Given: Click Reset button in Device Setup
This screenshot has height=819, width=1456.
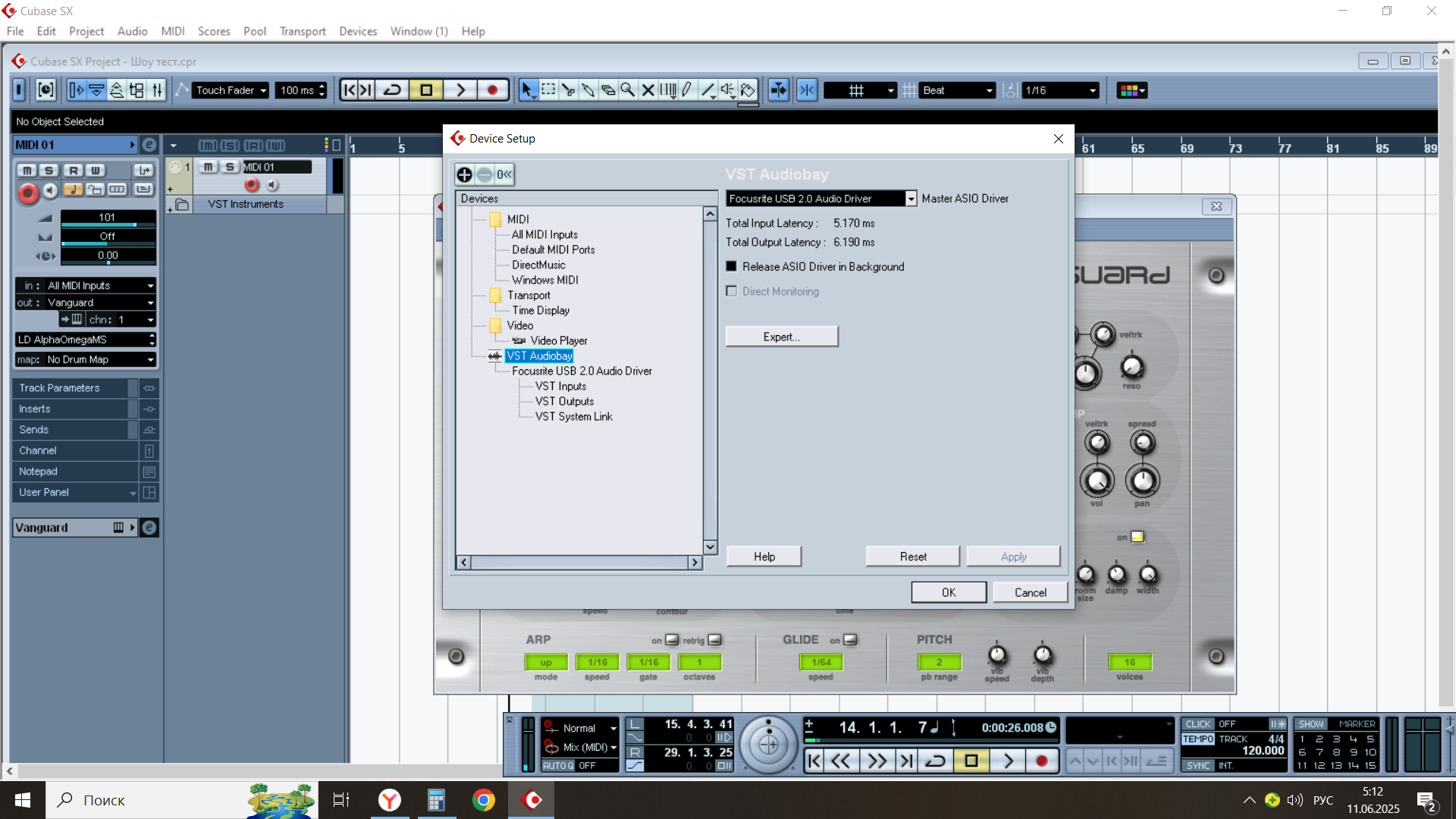Looking at the screenshot, I should (913, 557).
